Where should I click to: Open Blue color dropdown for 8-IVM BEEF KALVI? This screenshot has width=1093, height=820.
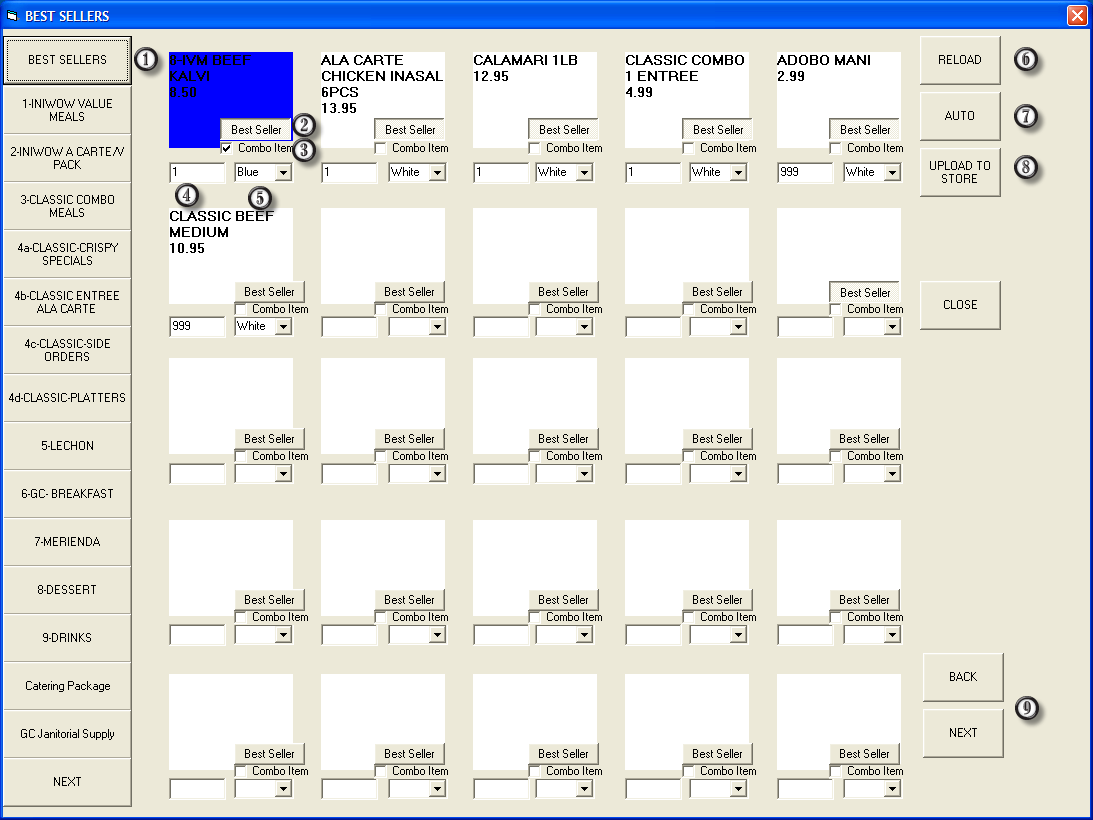[x=283, y=172]
